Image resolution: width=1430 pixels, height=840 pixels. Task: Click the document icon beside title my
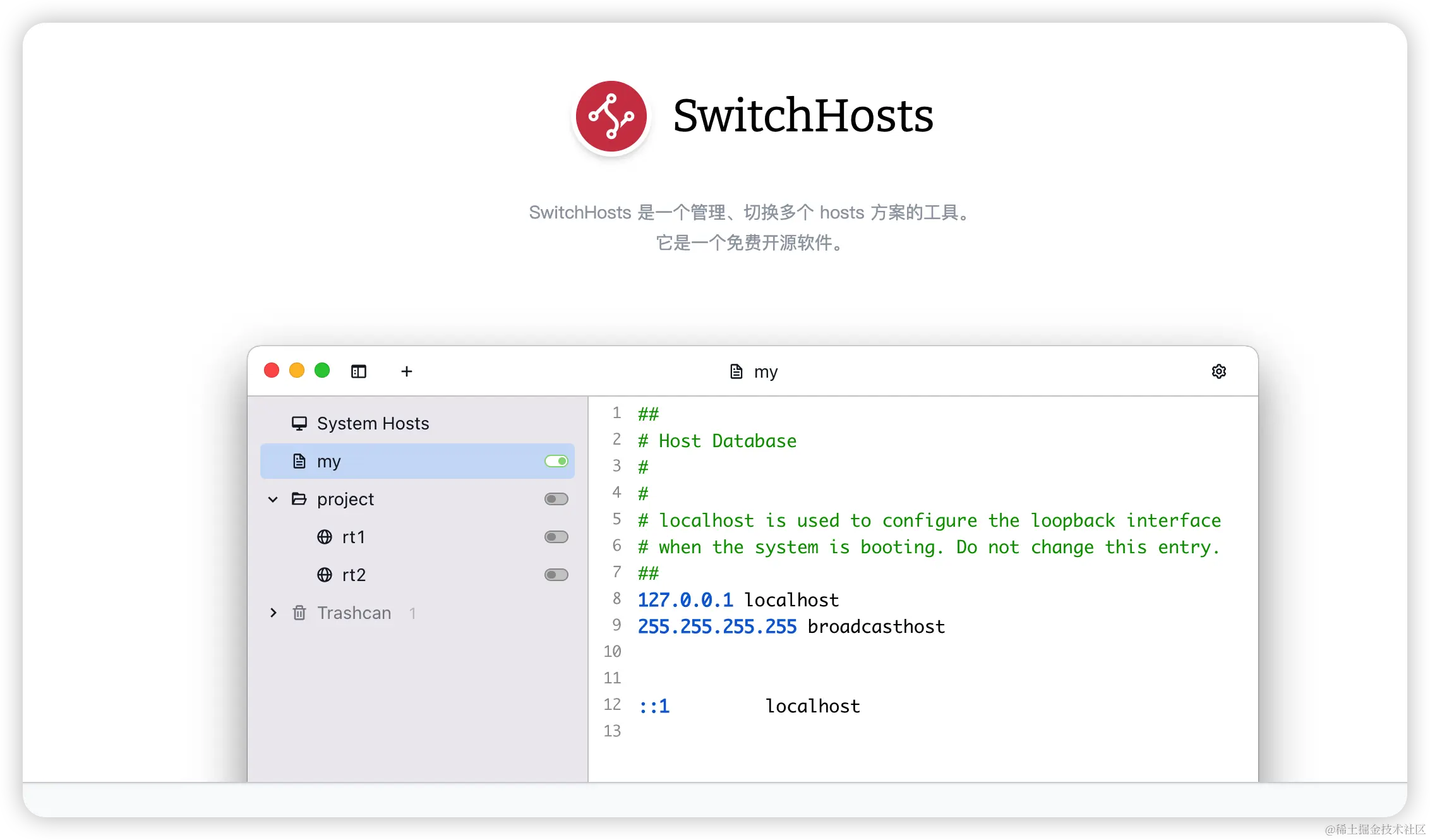coord(736,371)
